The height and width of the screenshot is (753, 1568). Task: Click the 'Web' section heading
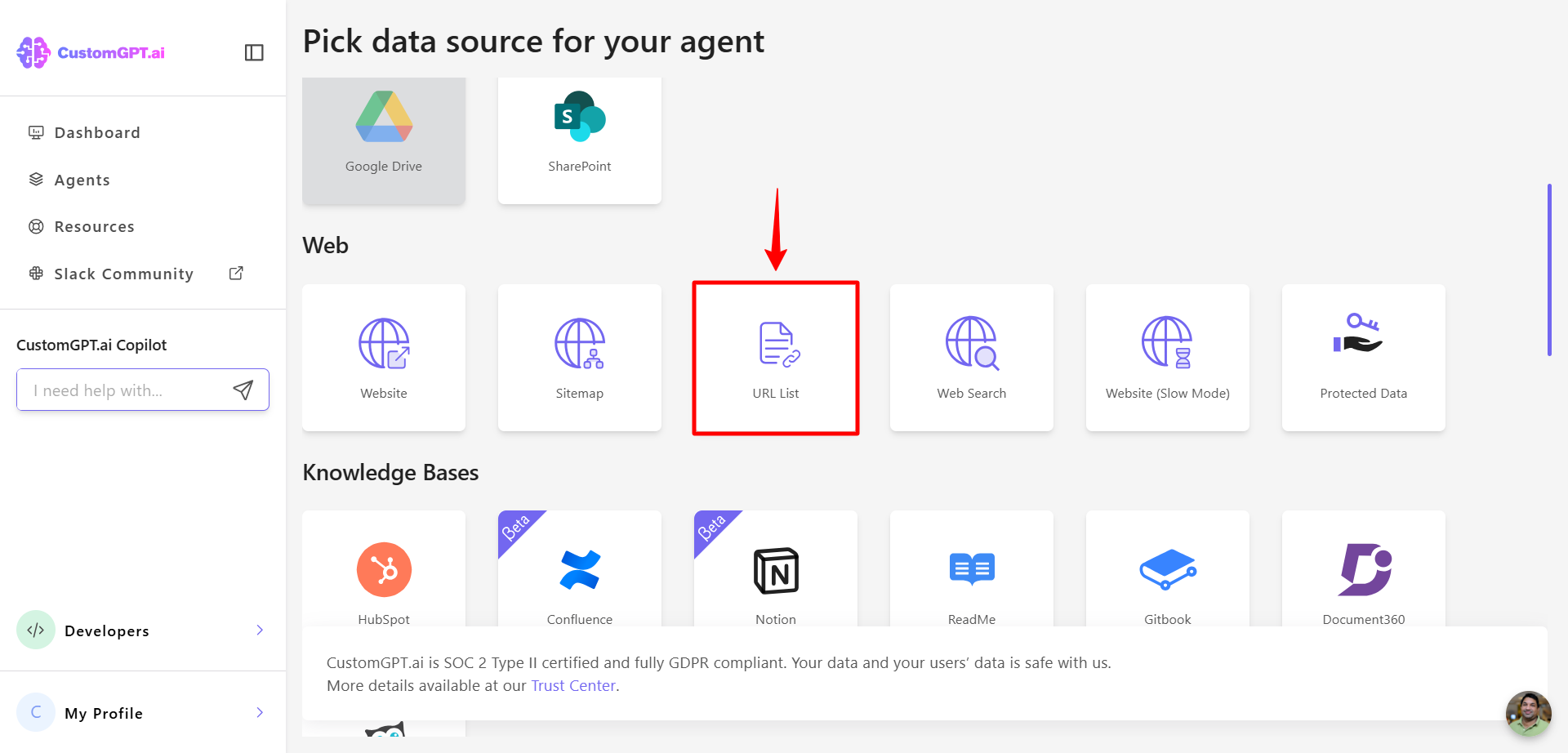click(x=325, y=245)
